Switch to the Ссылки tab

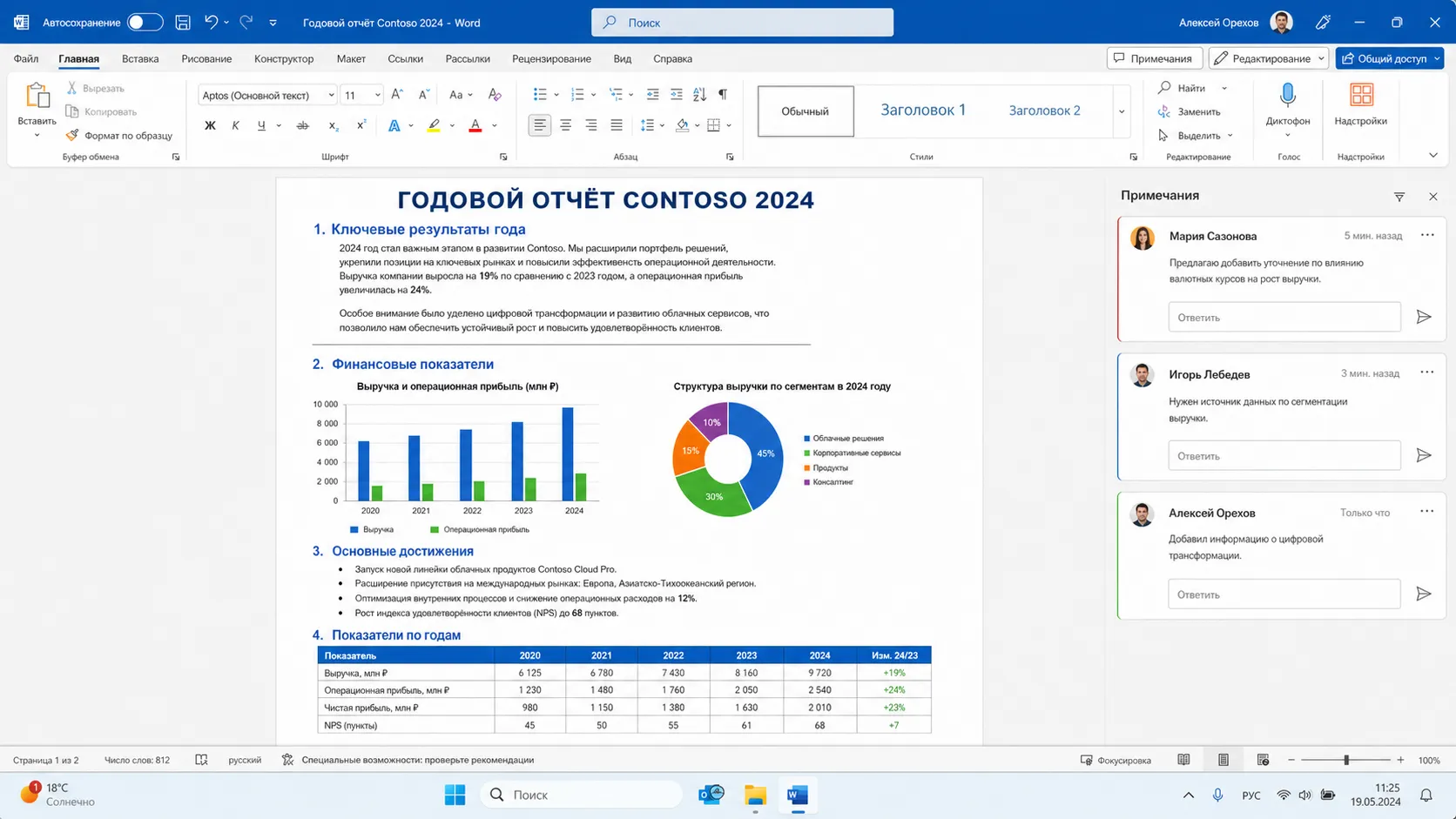406,58
